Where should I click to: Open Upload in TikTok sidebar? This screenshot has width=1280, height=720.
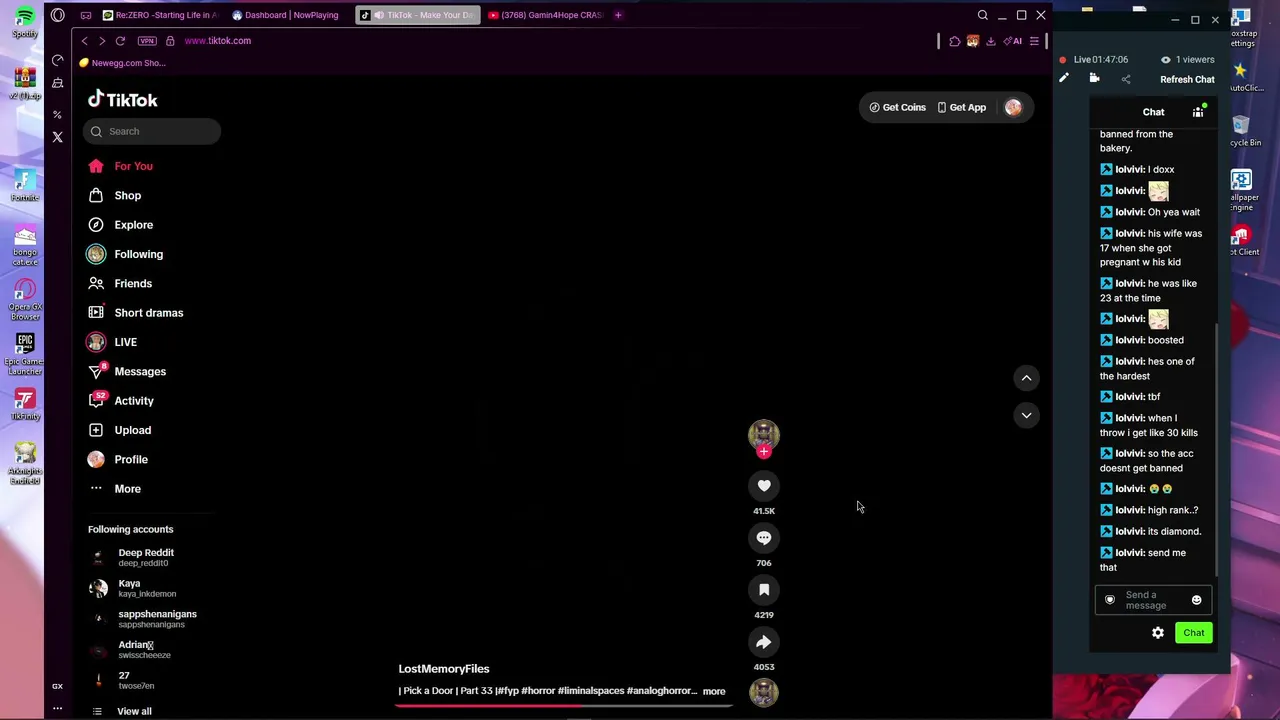(132, 430)
